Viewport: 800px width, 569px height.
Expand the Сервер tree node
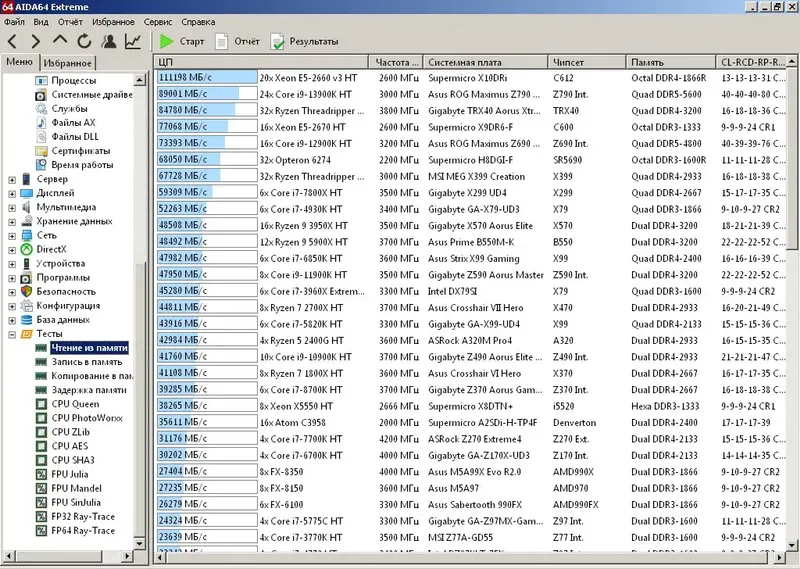tap(12, 180)
